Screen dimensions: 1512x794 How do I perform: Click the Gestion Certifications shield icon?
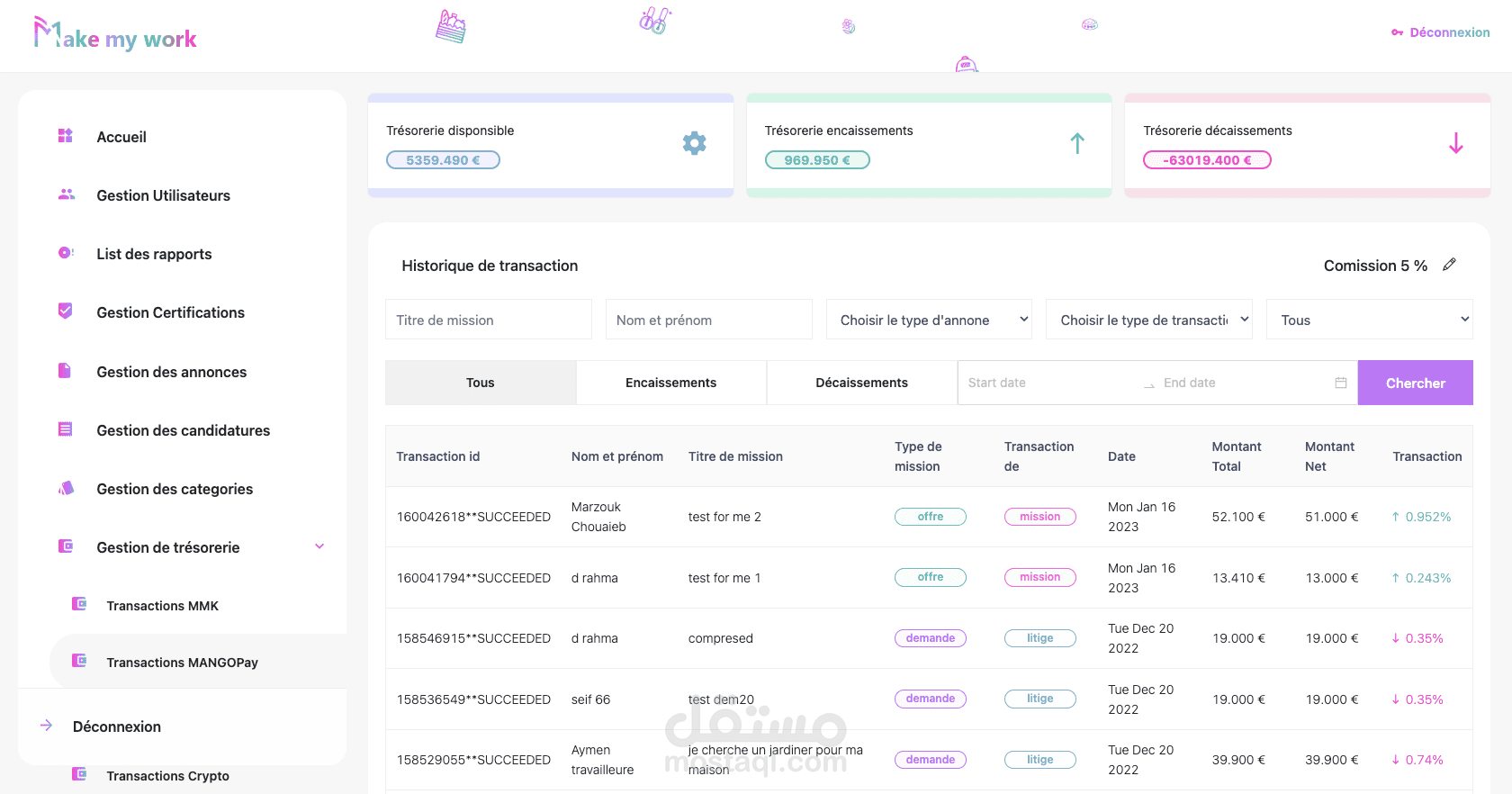click(x=66, y=311)
